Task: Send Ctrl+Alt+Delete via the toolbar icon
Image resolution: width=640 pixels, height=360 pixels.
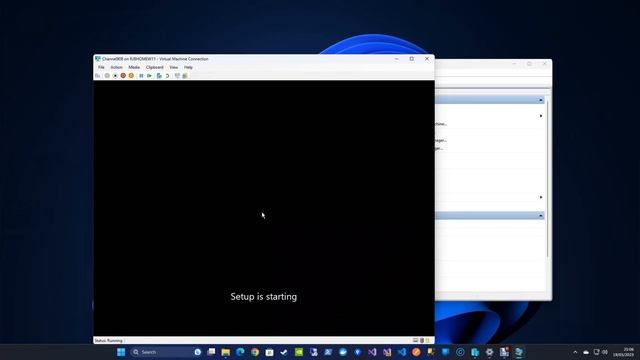Action: coord(98,76)
